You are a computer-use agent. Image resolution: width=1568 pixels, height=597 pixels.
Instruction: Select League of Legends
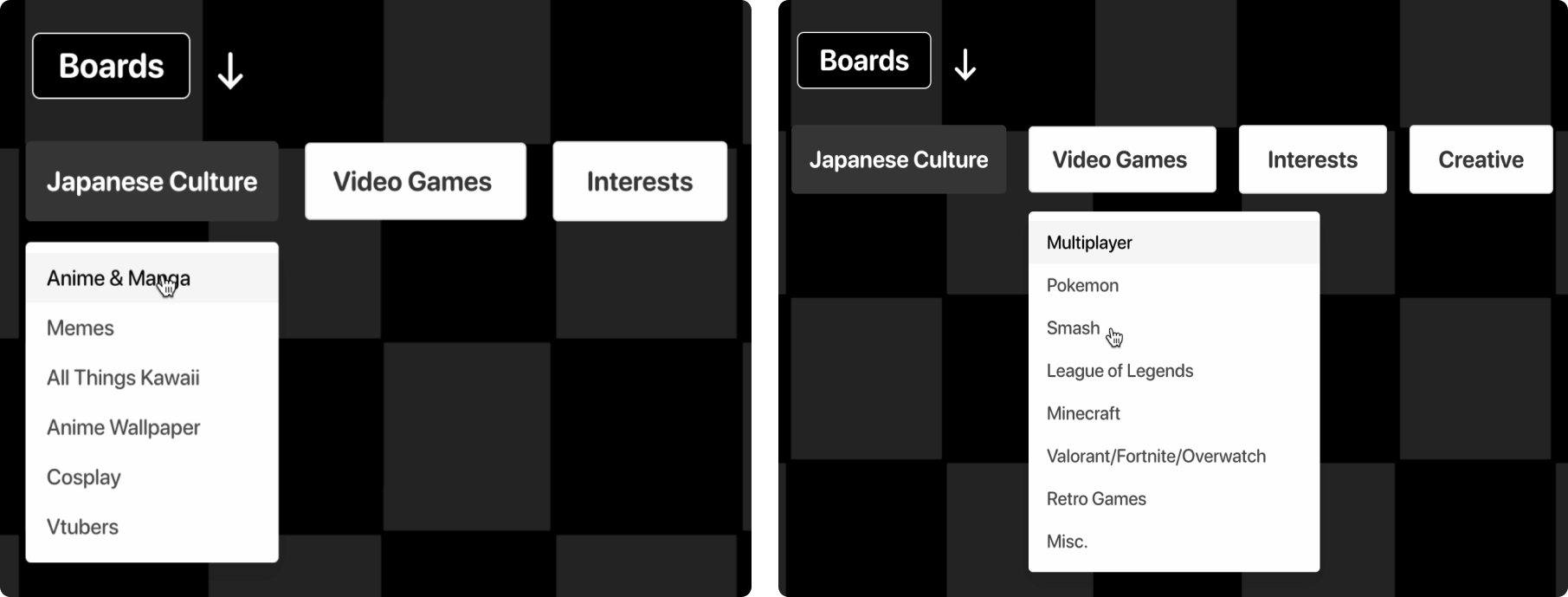[1120, 371]
